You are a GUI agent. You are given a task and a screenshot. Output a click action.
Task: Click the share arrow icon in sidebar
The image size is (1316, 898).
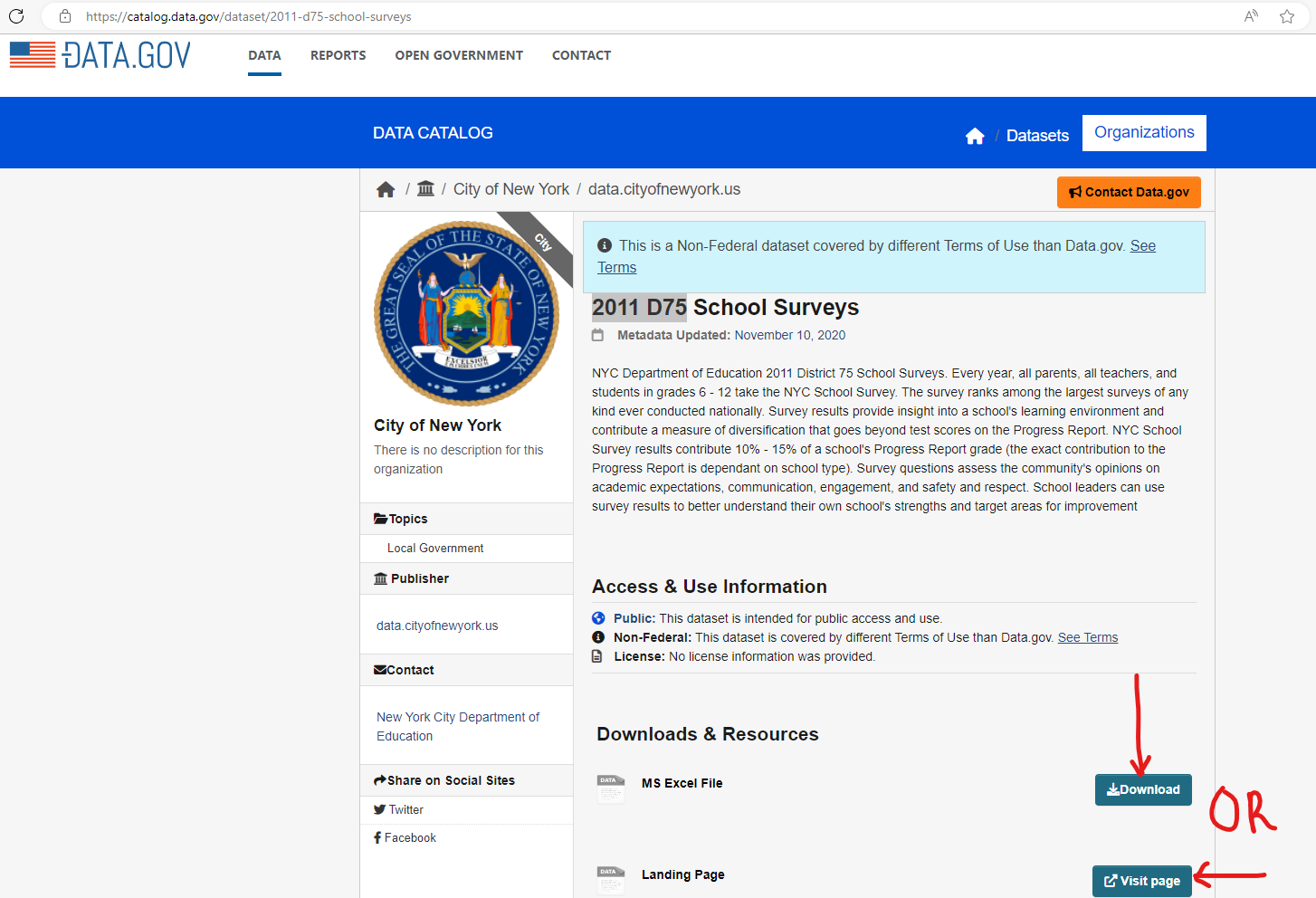380,780
